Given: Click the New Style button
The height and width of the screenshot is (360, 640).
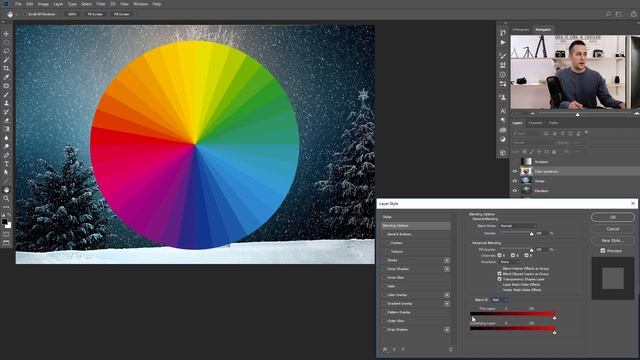Looking at the screenshot, I should tap(613, 240).
